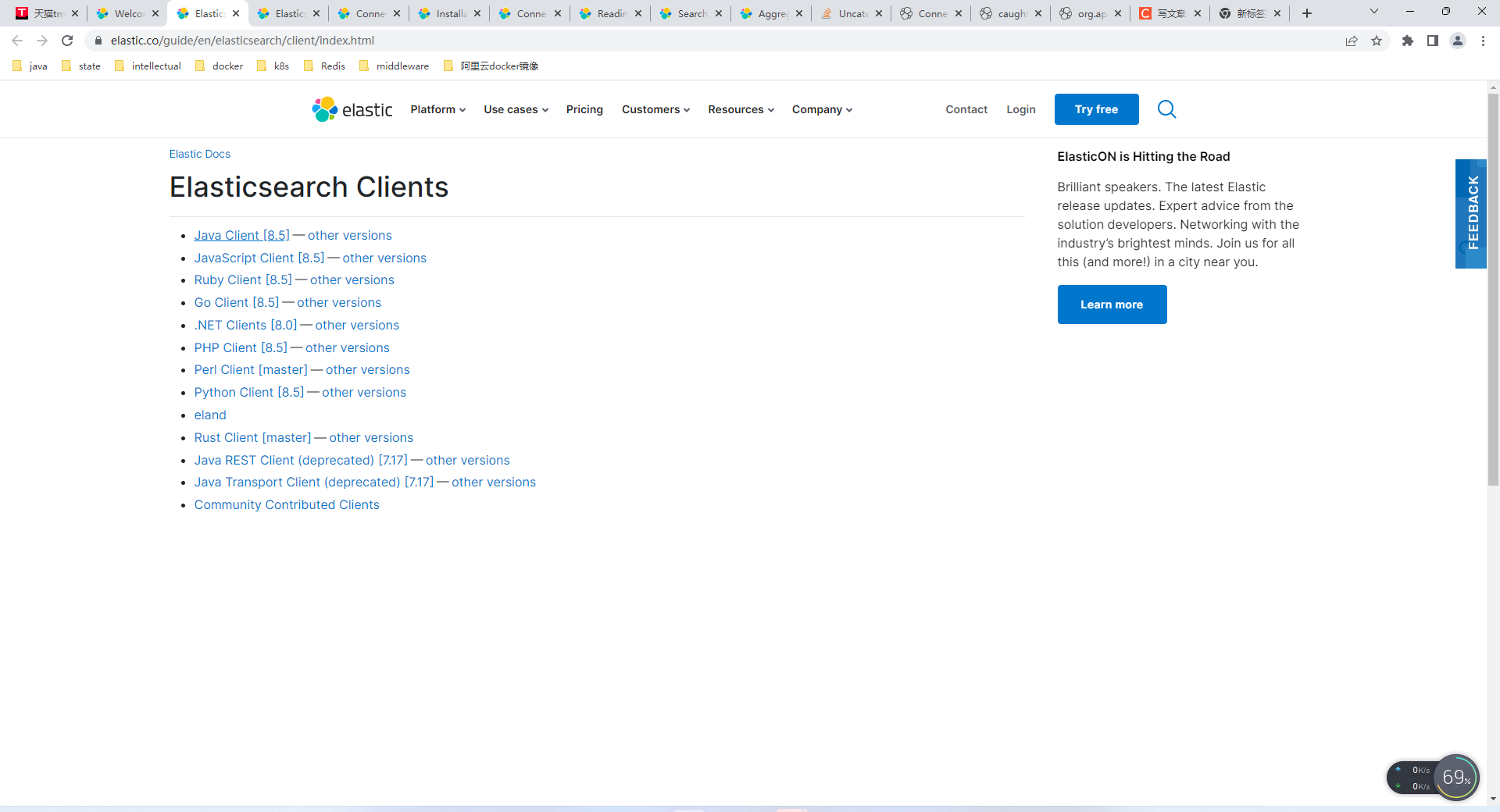
Task: Open the tab search chevron in title bar
Action: coord(1374,12)
